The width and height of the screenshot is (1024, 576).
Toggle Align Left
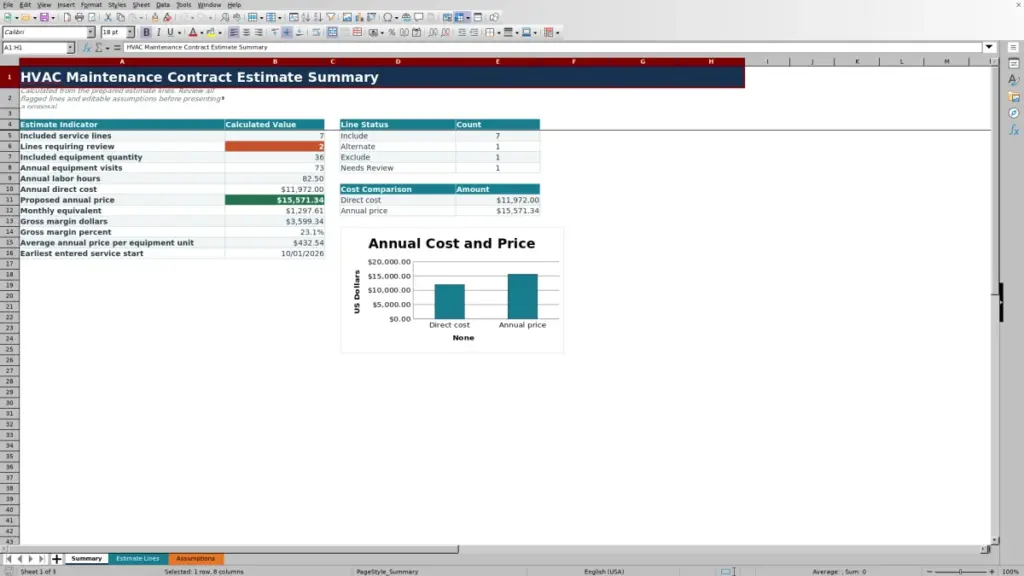click(x=234, y=32)
